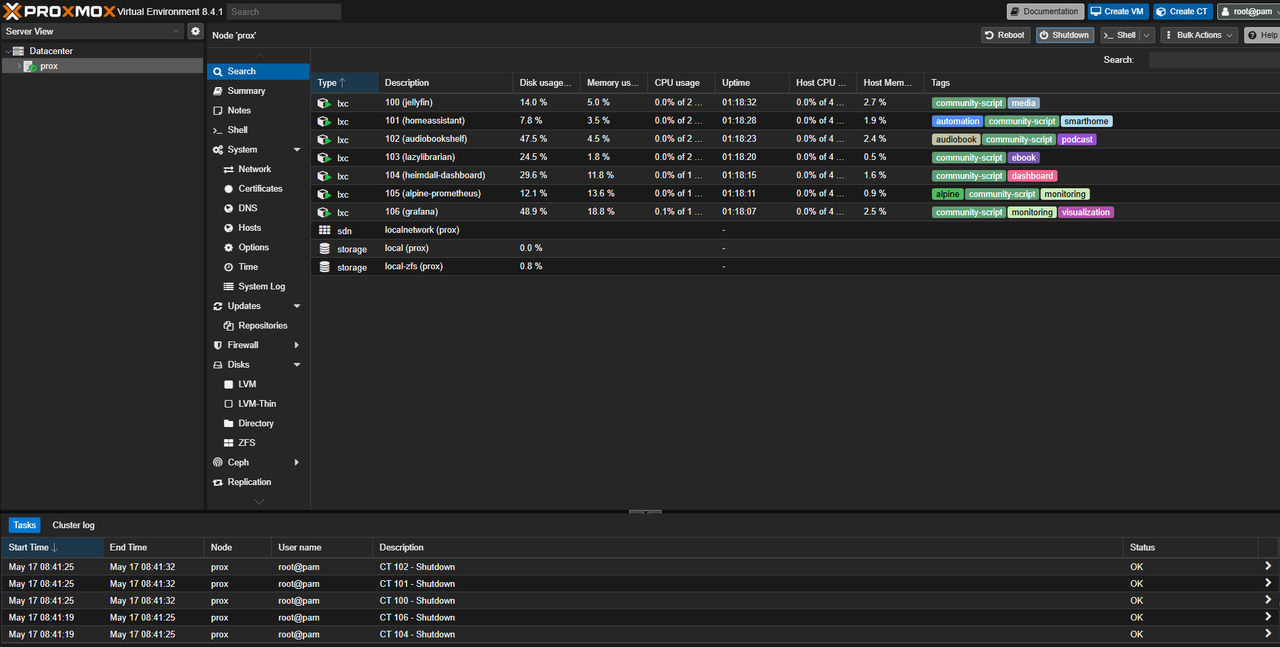This screenshot has height=647, width=1280.
Task: Click the sdn grid icon for localnetwork
Action: point(324,230)
